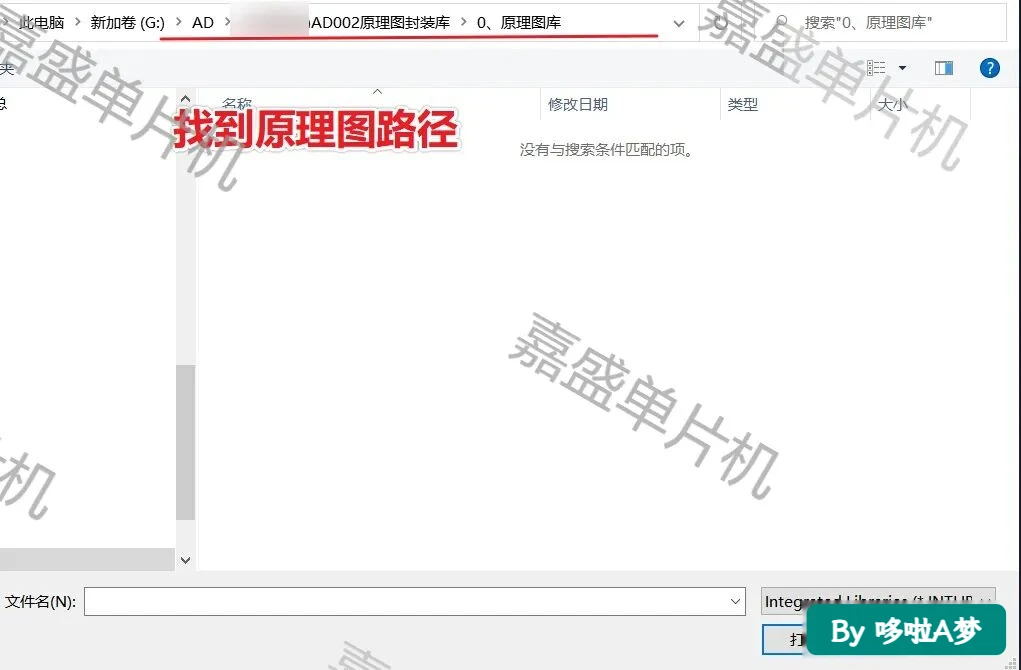Viewport: 1021px width, 670px height.
Task: Expand the chevron after 新加卷 (G:)
Action: [x=178, y=23]
